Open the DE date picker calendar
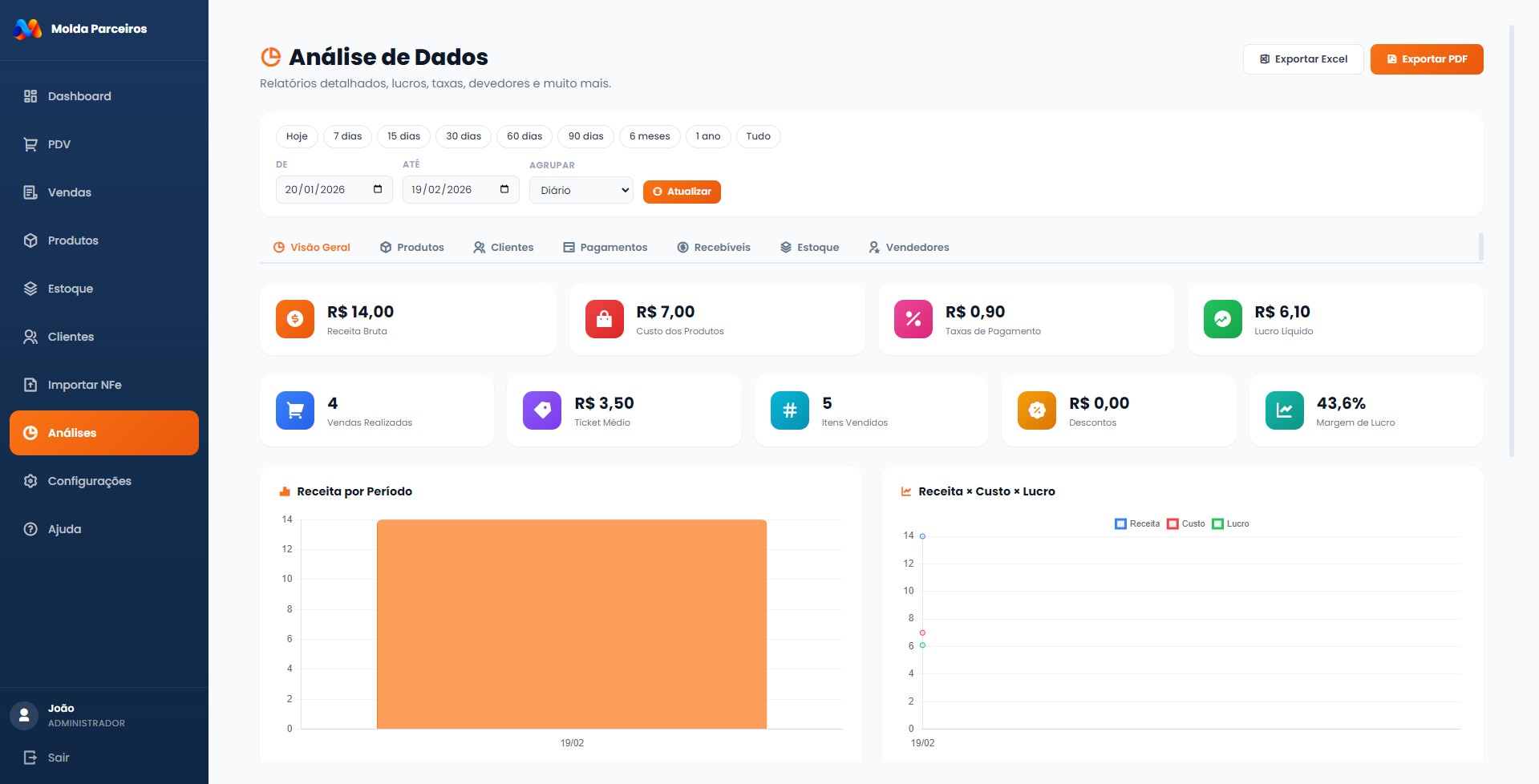Image resolution: width=1539 pixels, height=784 pixels. [x=377, y=189]
